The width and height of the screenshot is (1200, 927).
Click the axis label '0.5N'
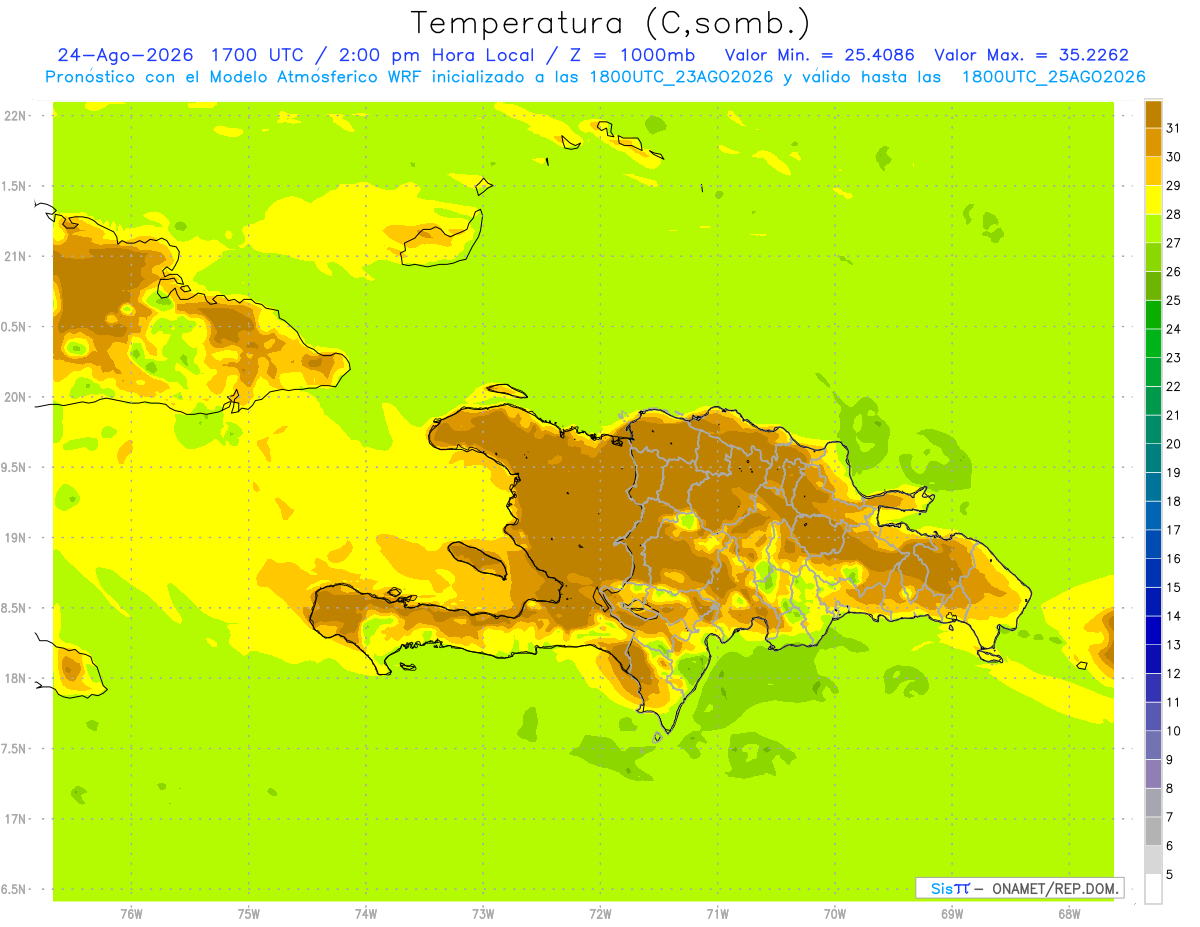15,327
